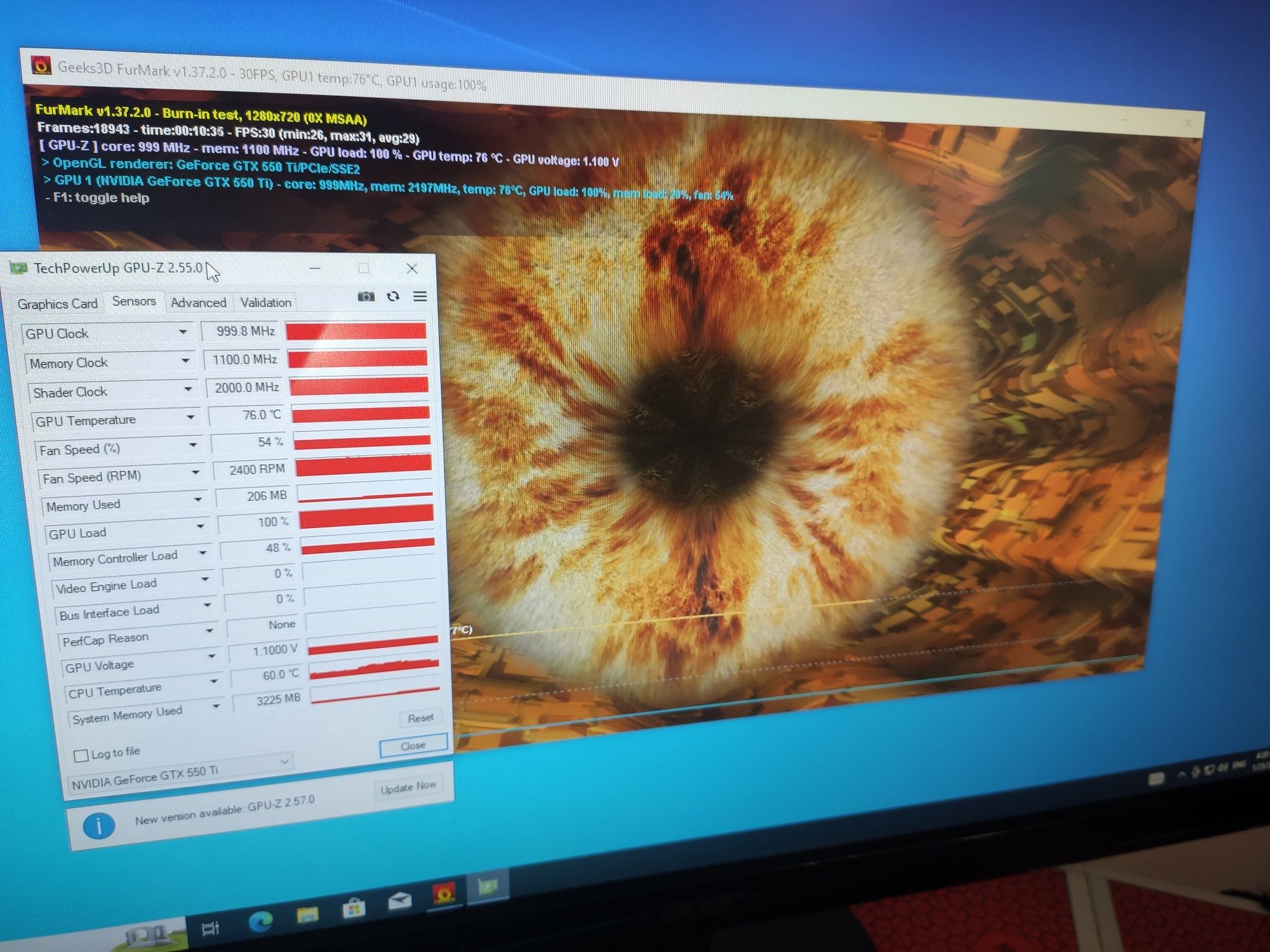Open the System Memory Used dropdown

pos(217,706)
